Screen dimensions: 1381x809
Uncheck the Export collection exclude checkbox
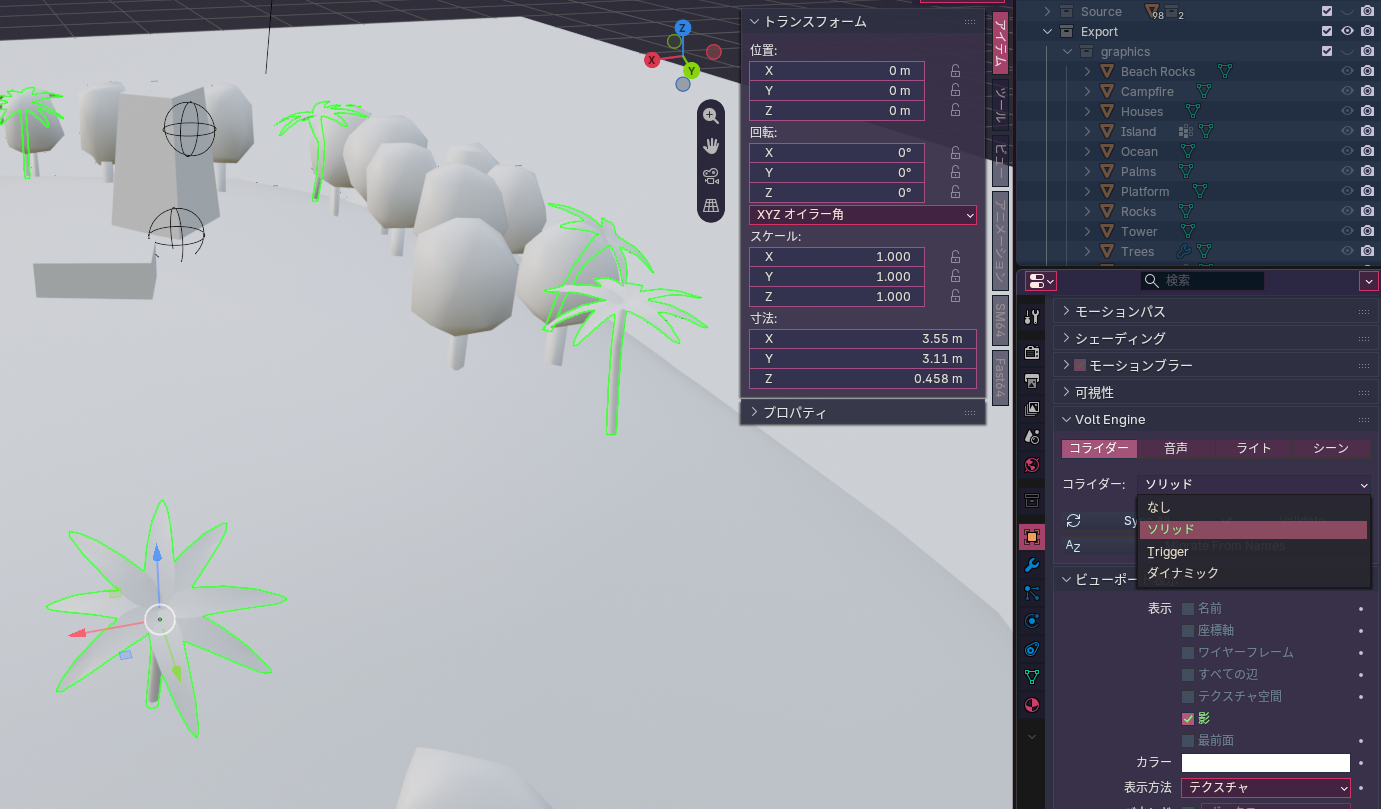click(x=1327, y=31)
